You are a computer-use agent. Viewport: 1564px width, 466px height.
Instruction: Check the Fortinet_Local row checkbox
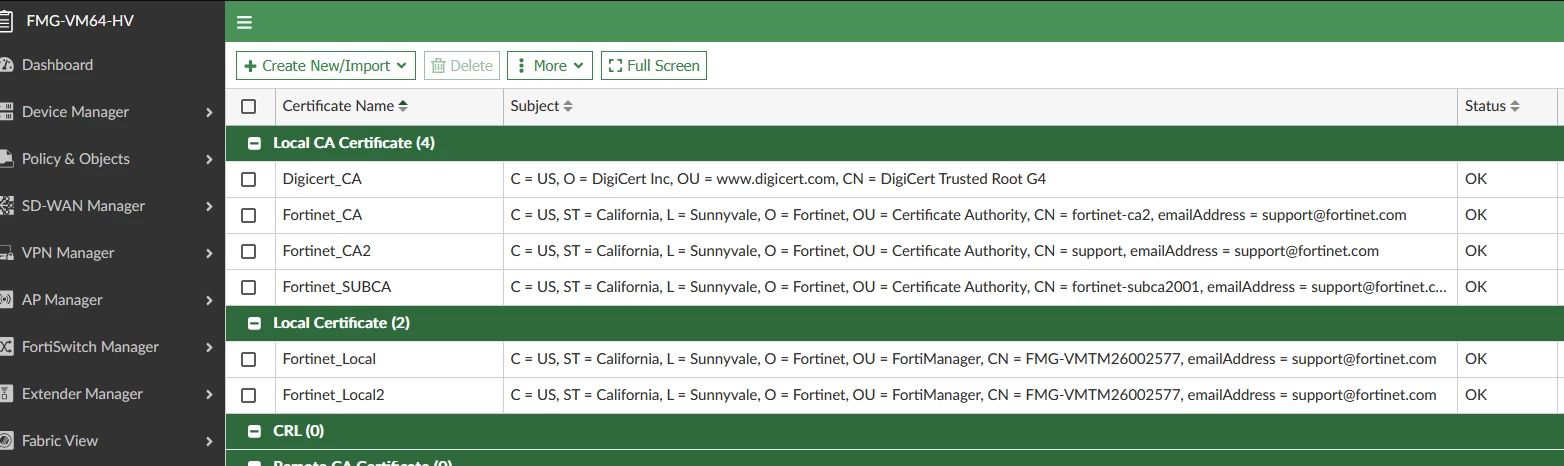(249, 359)
